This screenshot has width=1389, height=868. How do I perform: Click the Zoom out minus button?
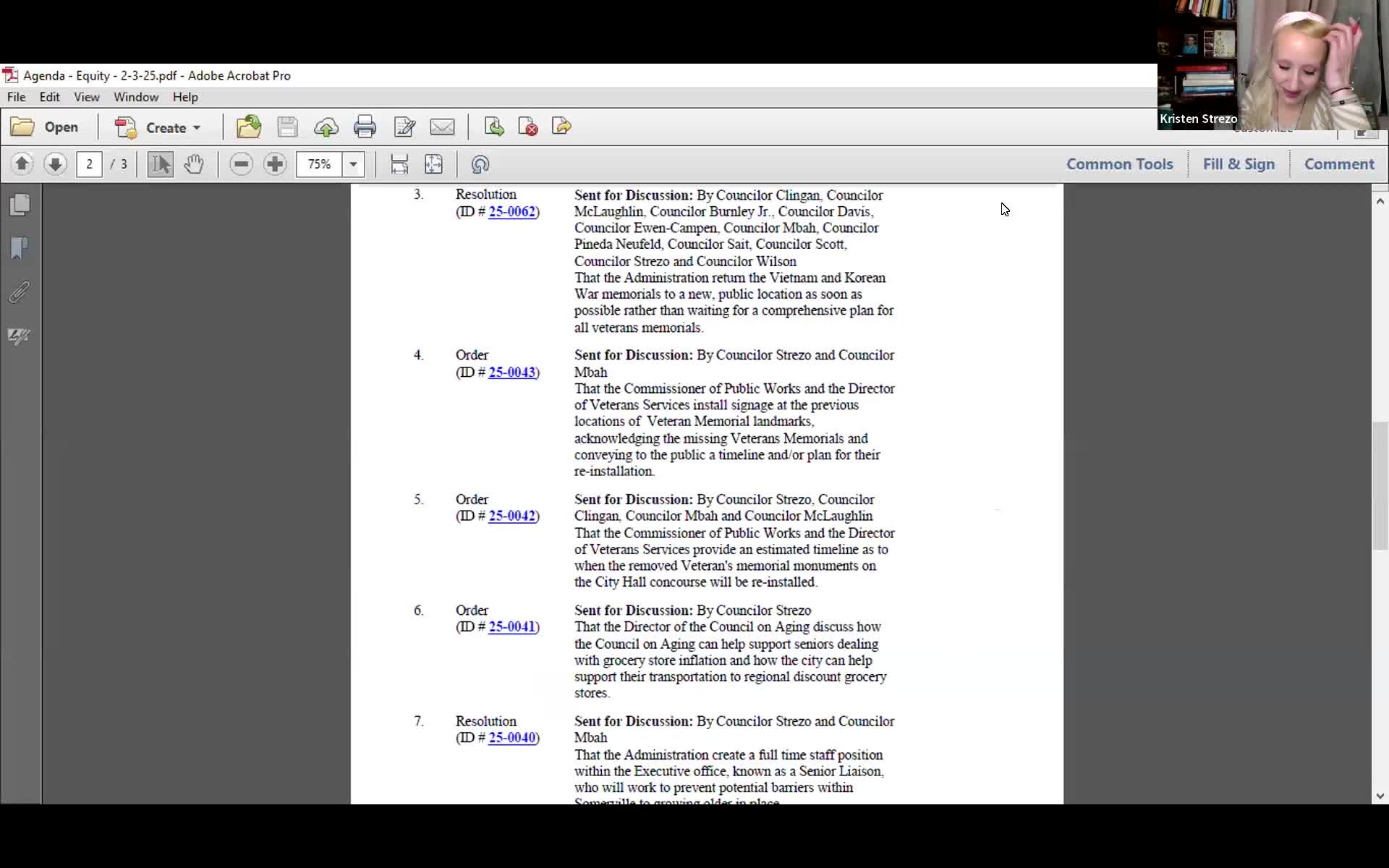[241, 164]
